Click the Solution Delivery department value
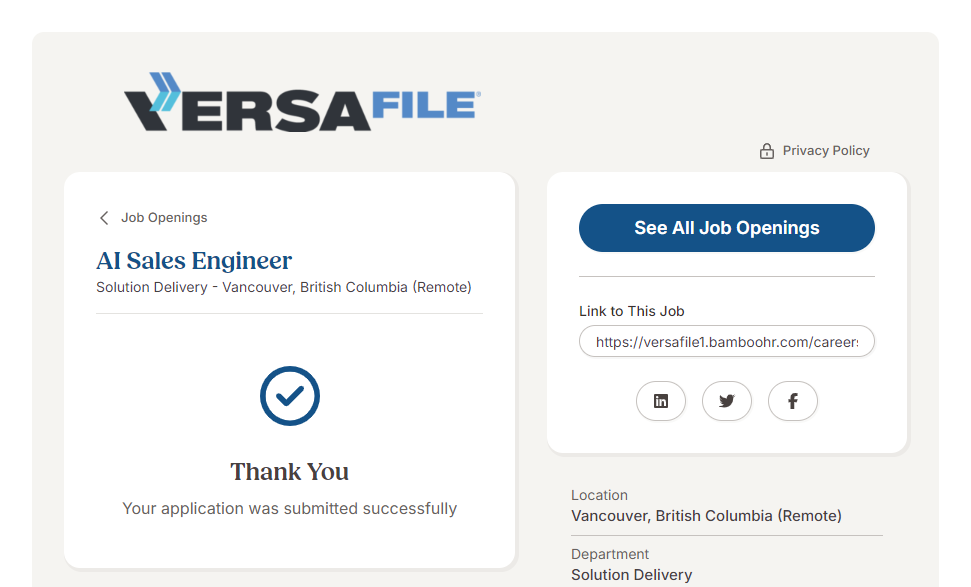The height and width of the screenshot is (587, 971). click(631, 575)
